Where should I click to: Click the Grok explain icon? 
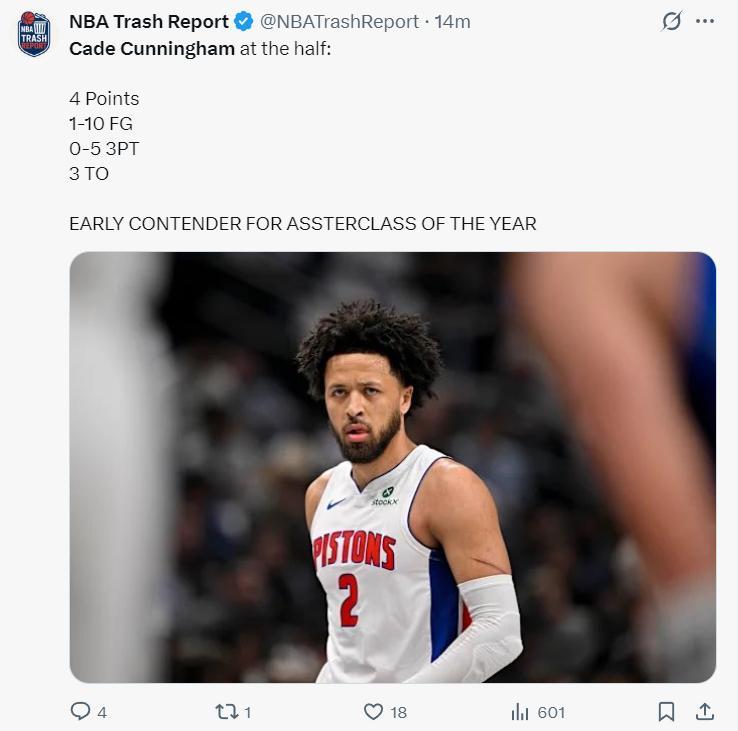tap(671, 21)
